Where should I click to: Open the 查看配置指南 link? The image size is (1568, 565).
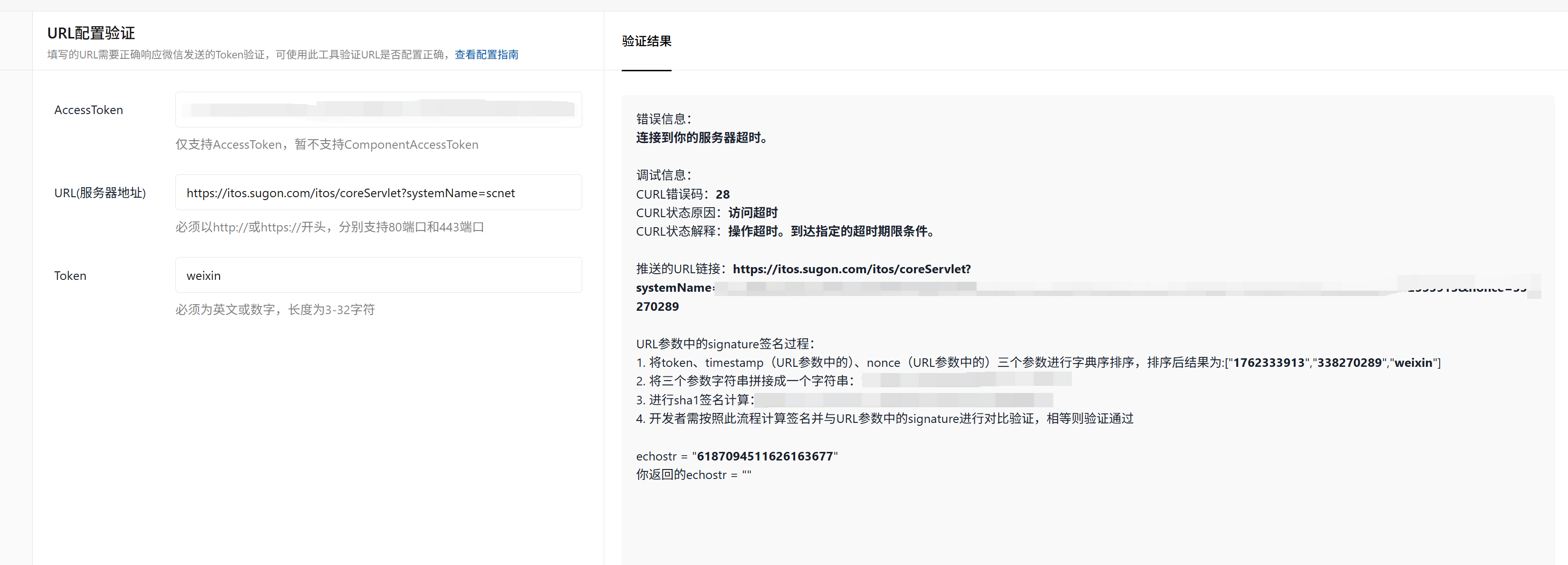tap(486, 55)
